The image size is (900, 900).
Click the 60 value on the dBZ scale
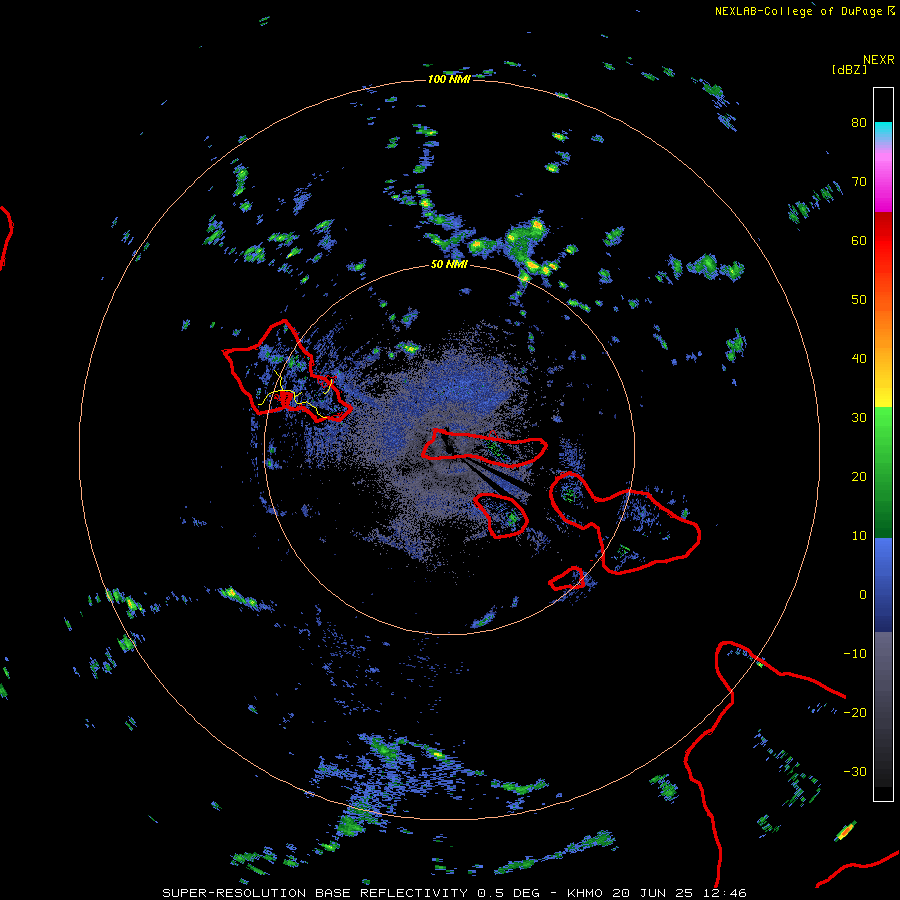point(859,240)
